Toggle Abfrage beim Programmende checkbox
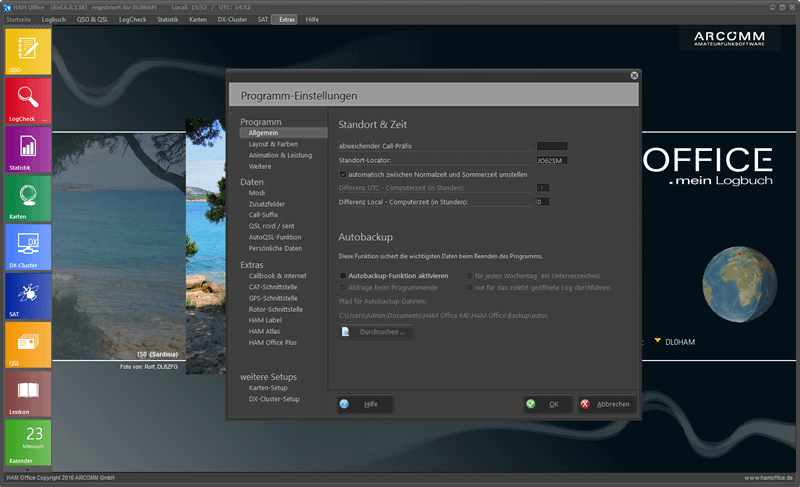This screenshot has width=800, height=487. 343,288
